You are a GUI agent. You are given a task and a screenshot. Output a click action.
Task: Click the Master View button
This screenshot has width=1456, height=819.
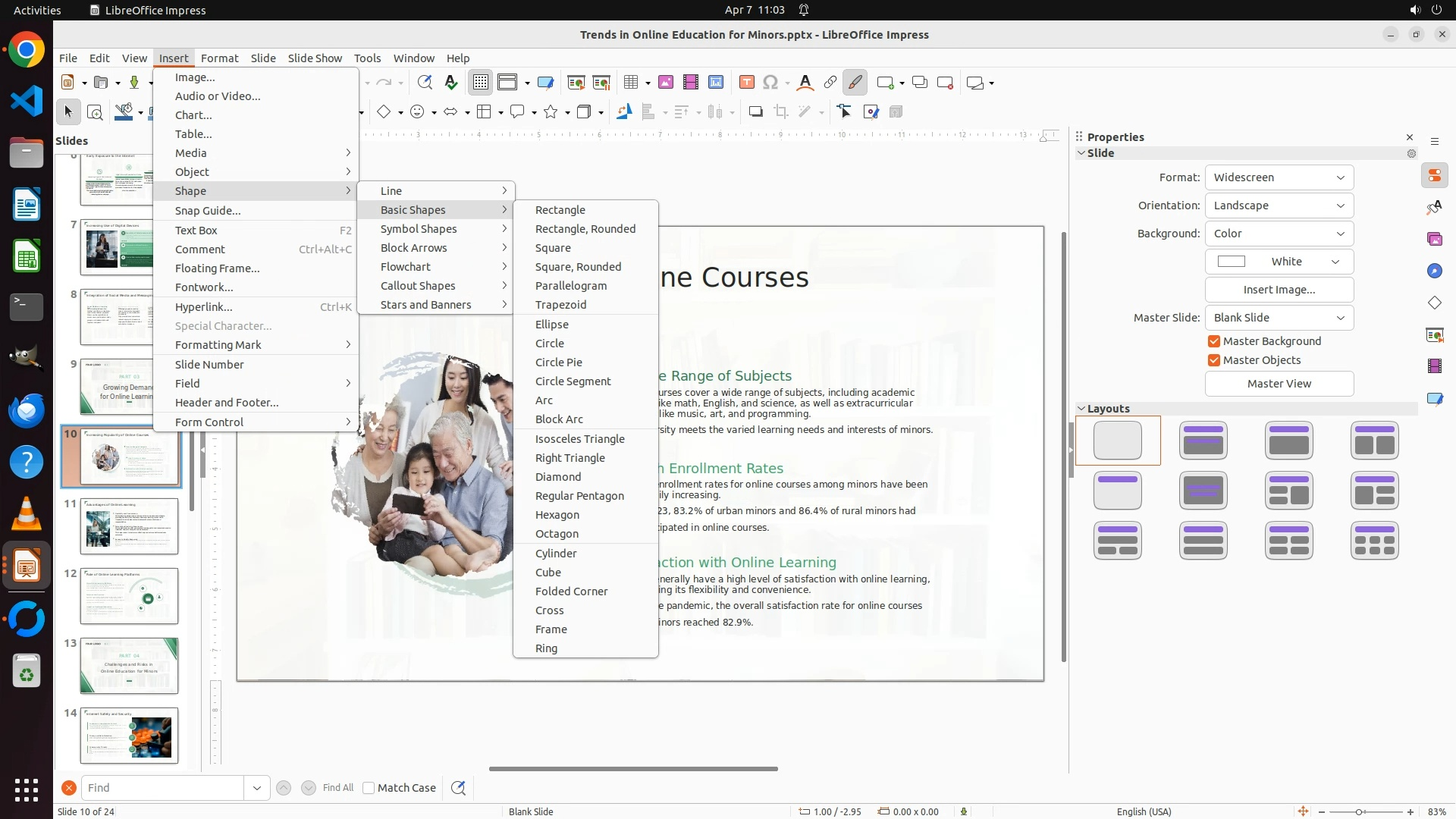(1279, 384)
